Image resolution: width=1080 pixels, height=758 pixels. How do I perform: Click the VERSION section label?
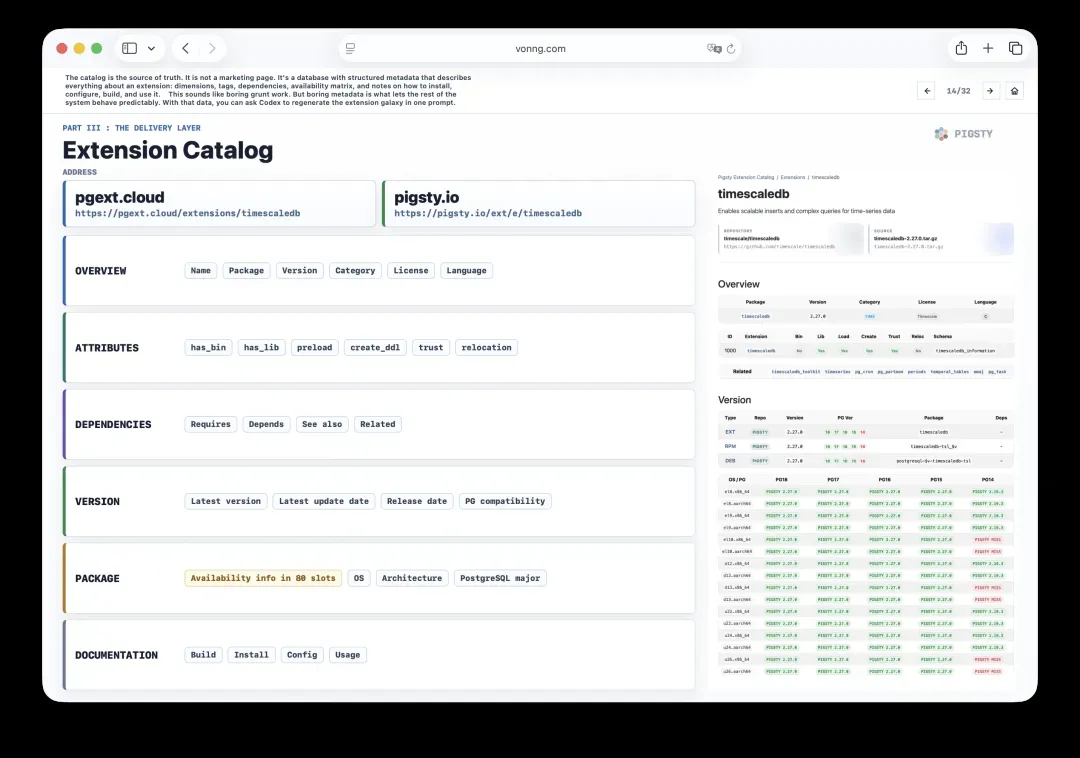tap(97, 502)
